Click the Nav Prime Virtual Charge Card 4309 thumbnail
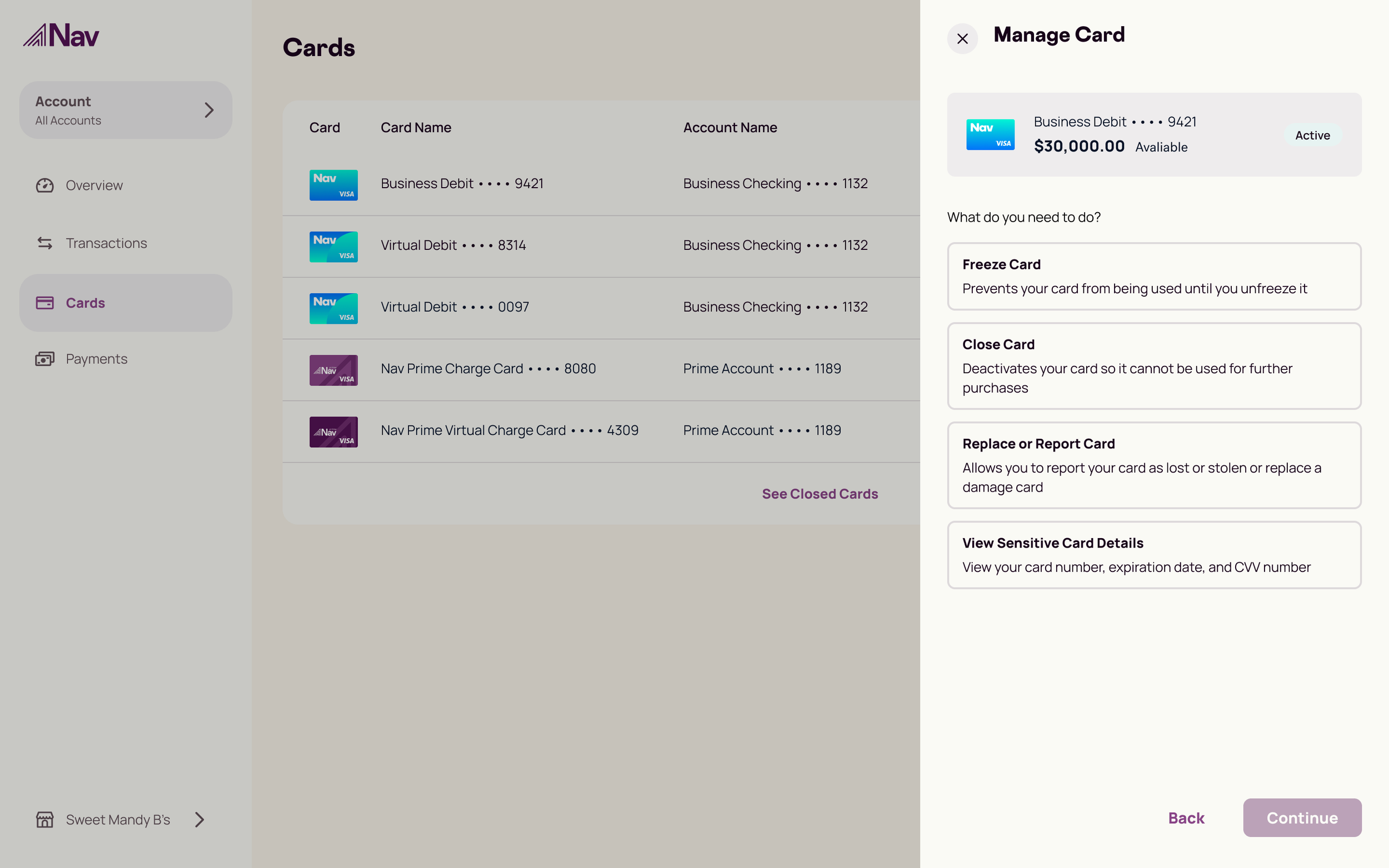Screen dimensions: 1389x868 coord(333,432)
